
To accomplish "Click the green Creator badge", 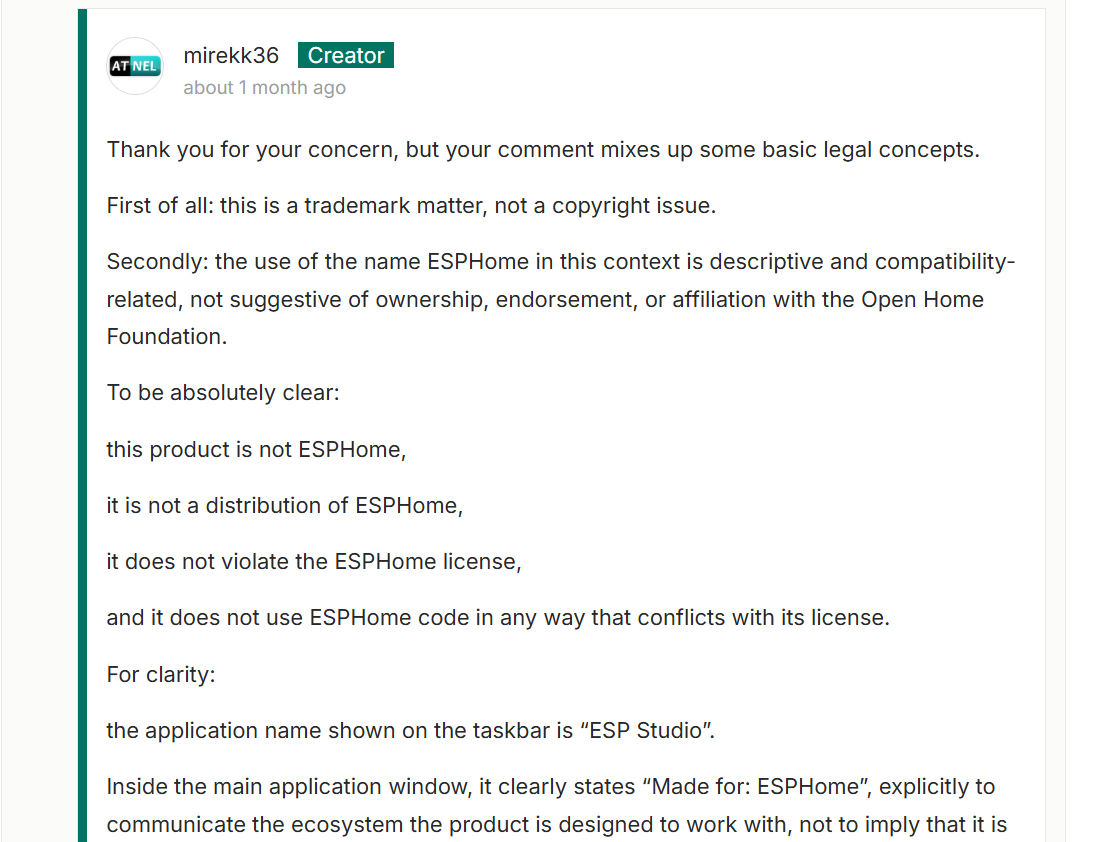I will tap(346, 56).
